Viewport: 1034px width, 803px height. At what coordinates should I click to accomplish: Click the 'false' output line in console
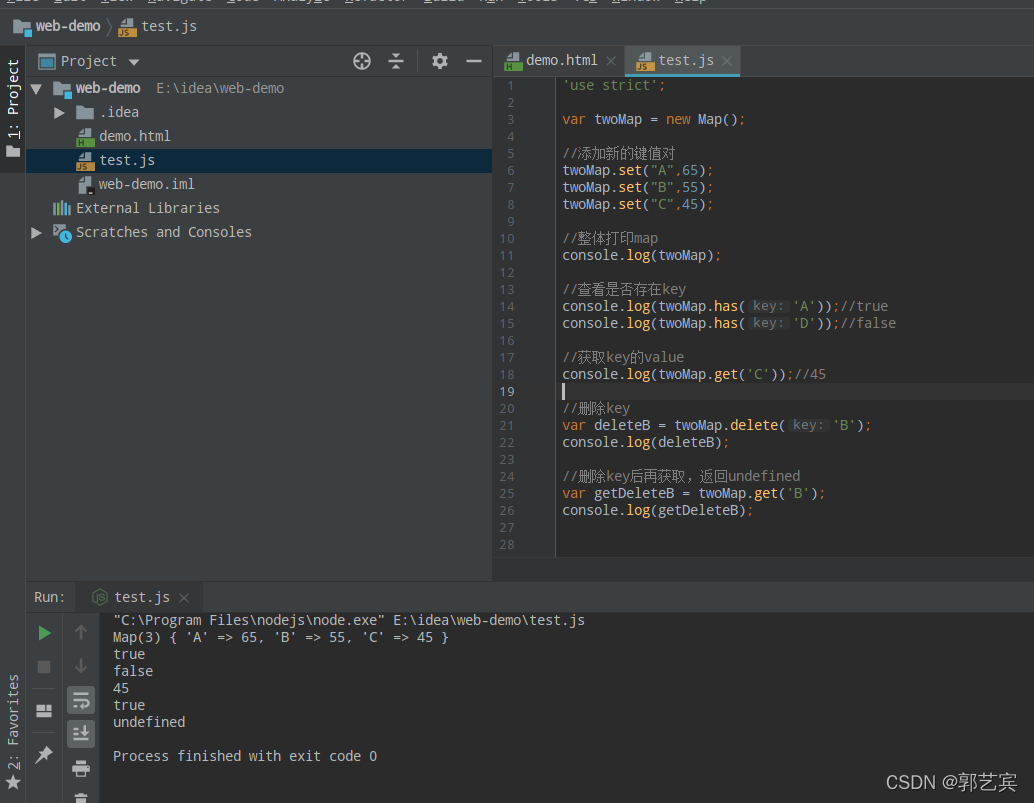coord(133,672)
